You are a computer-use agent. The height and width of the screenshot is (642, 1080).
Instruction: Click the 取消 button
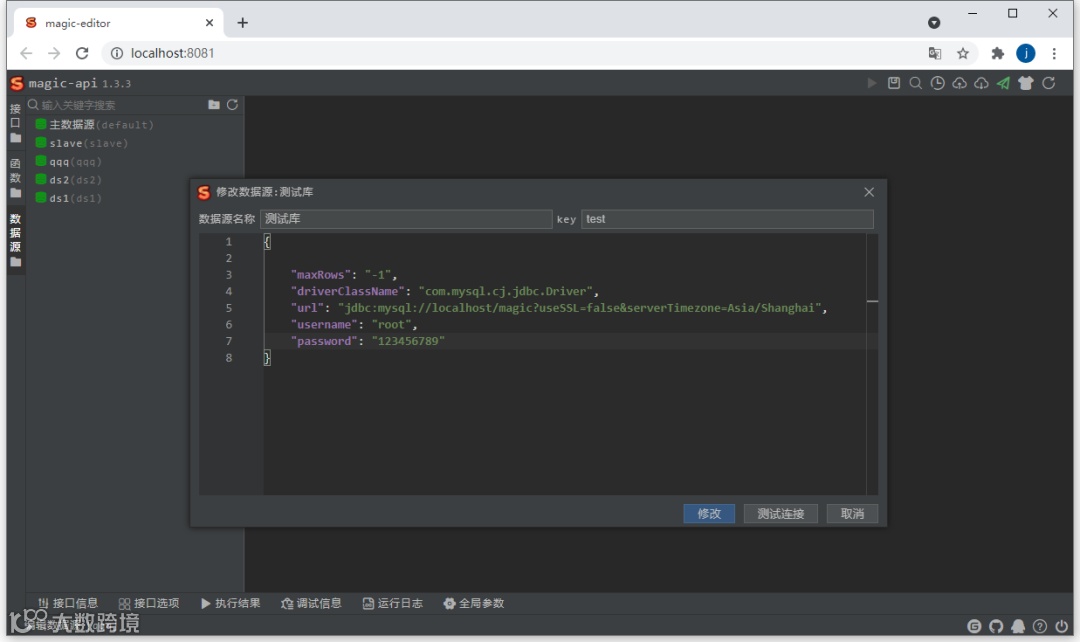point(852,513)
